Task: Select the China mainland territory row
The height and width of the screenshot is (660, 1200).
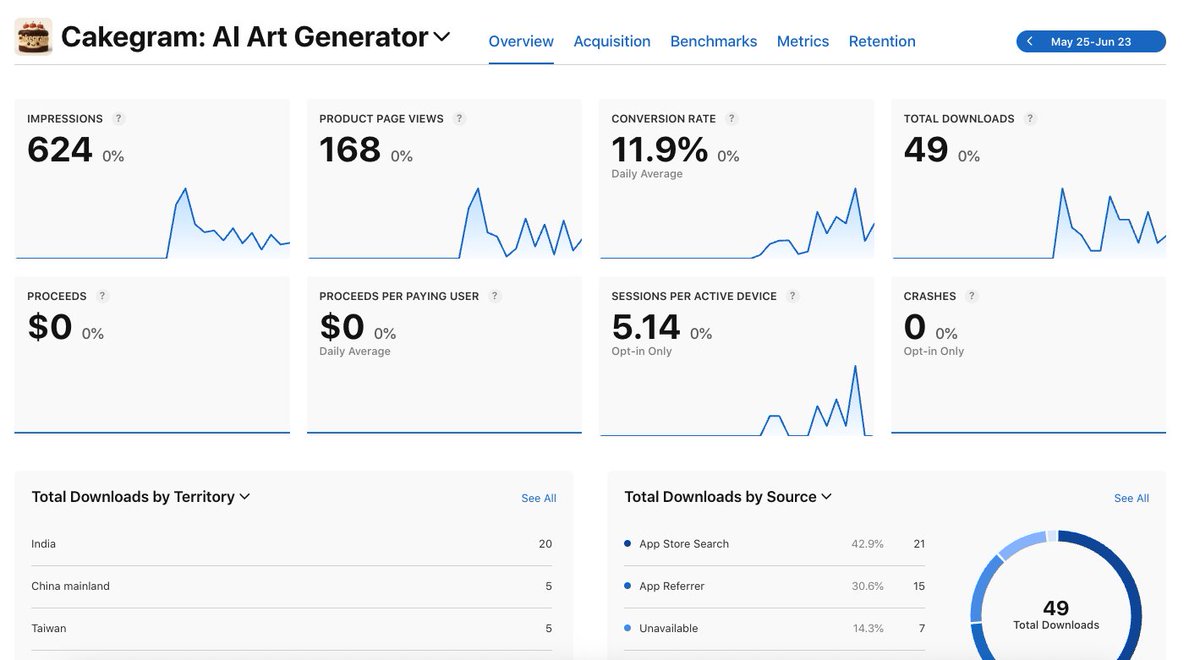Action: (x=291, y=586)
